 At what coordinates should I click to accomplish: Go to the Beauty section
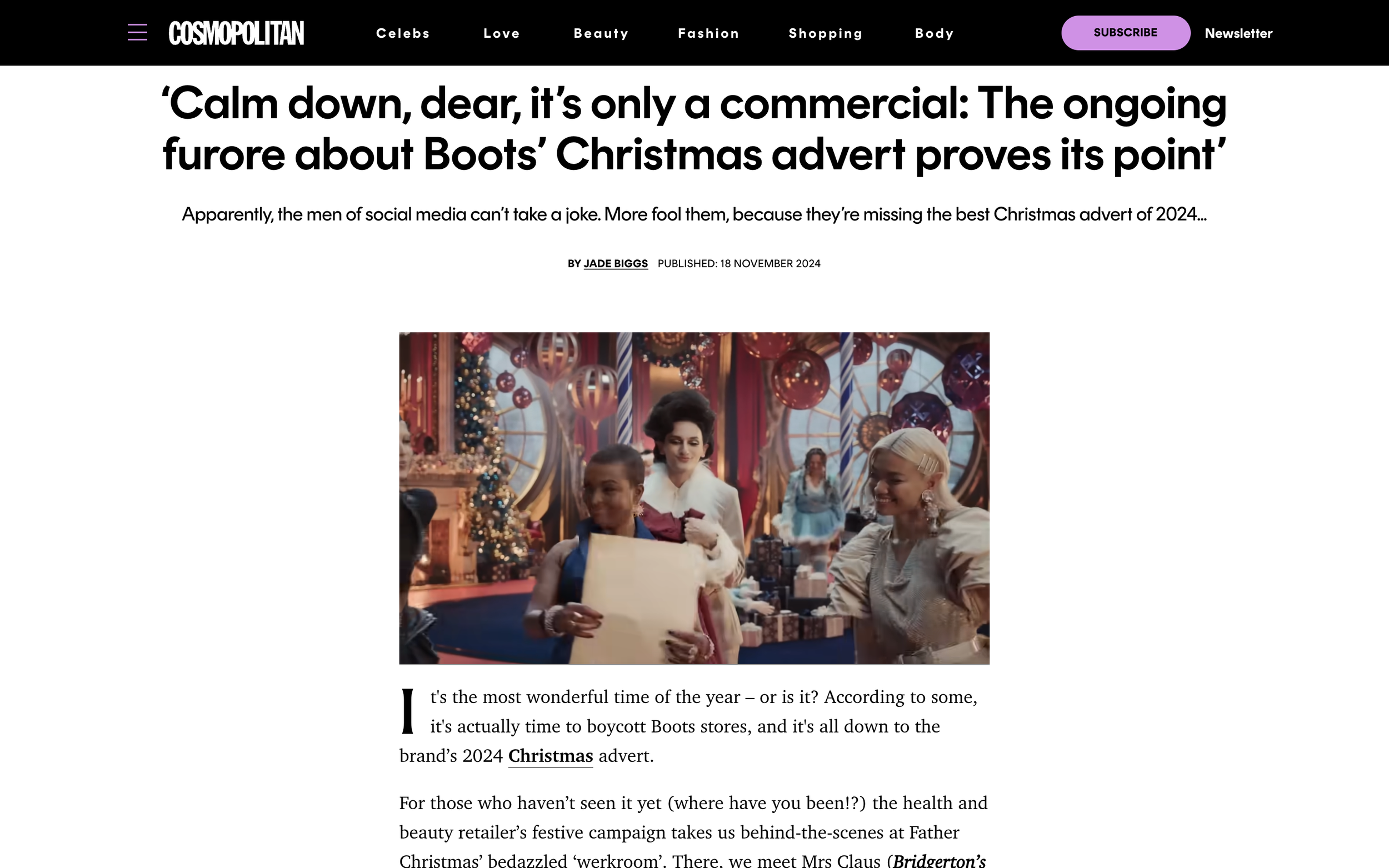click(x=601, y=33)
